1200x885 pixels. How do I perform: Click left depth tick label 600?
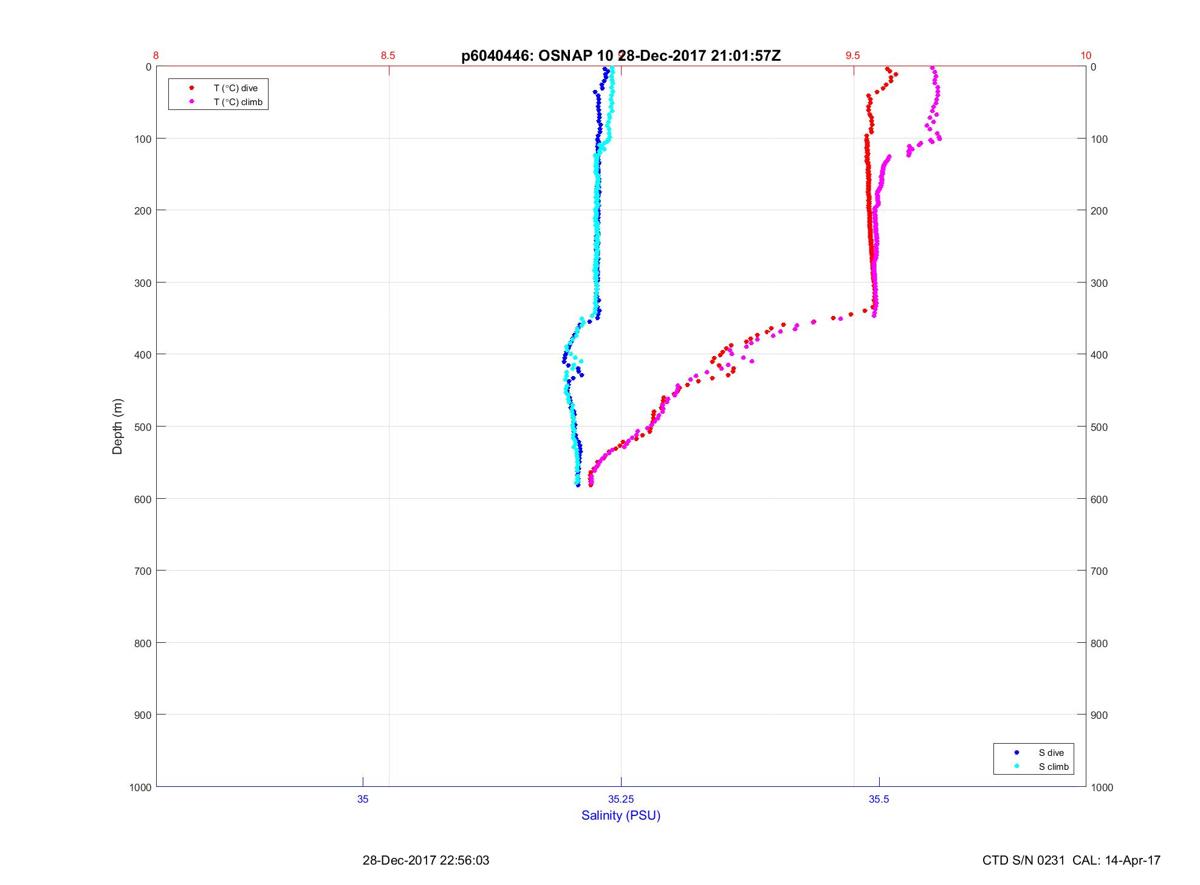(x=142, y=499)
